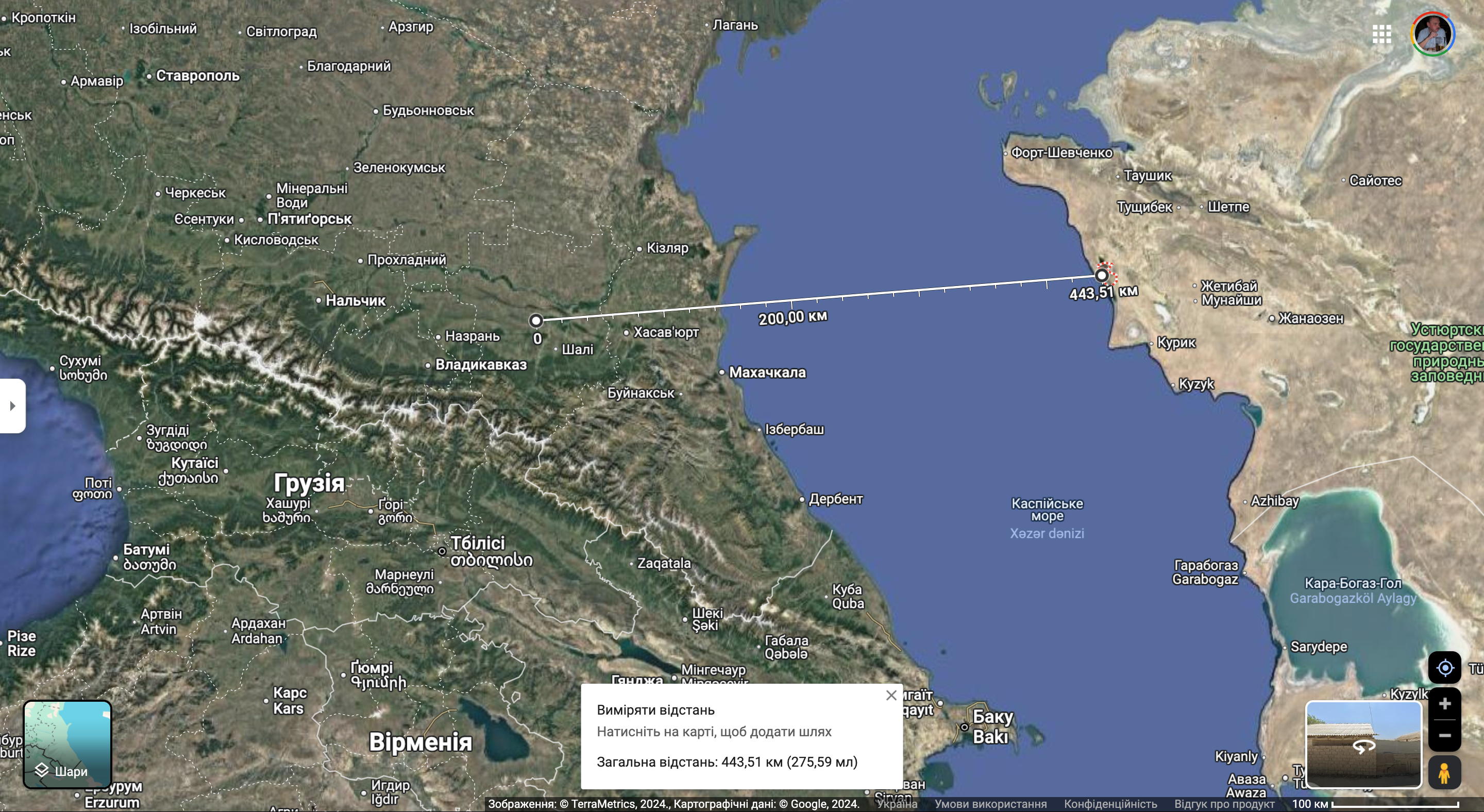The height and width of the screenshot is (812, 1484).
Task: Open the Google apps grid
Action: (1381, 34)
